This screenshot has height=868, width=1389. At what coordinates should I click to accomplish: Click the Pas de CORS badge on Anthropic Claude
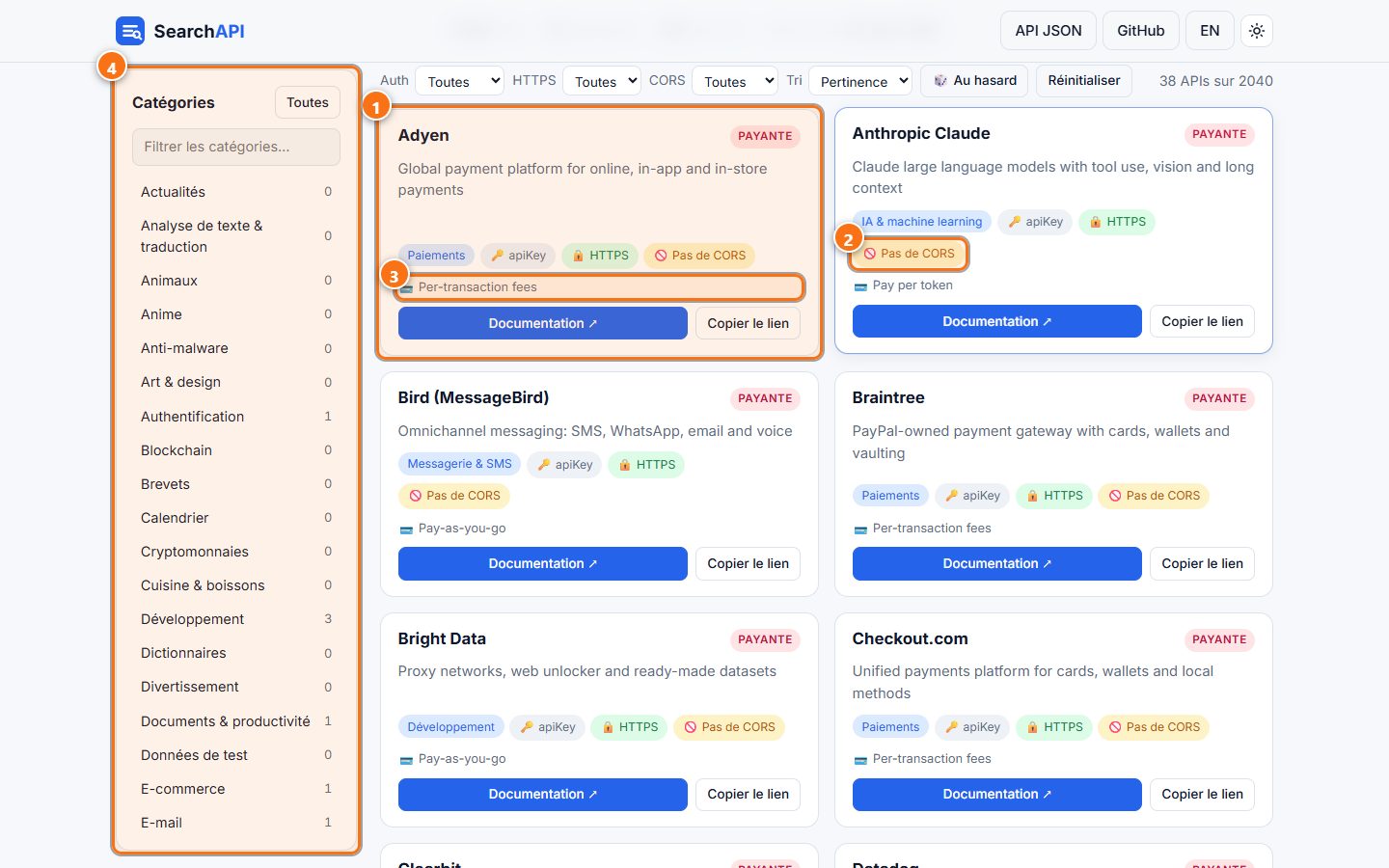coord(908,254)
